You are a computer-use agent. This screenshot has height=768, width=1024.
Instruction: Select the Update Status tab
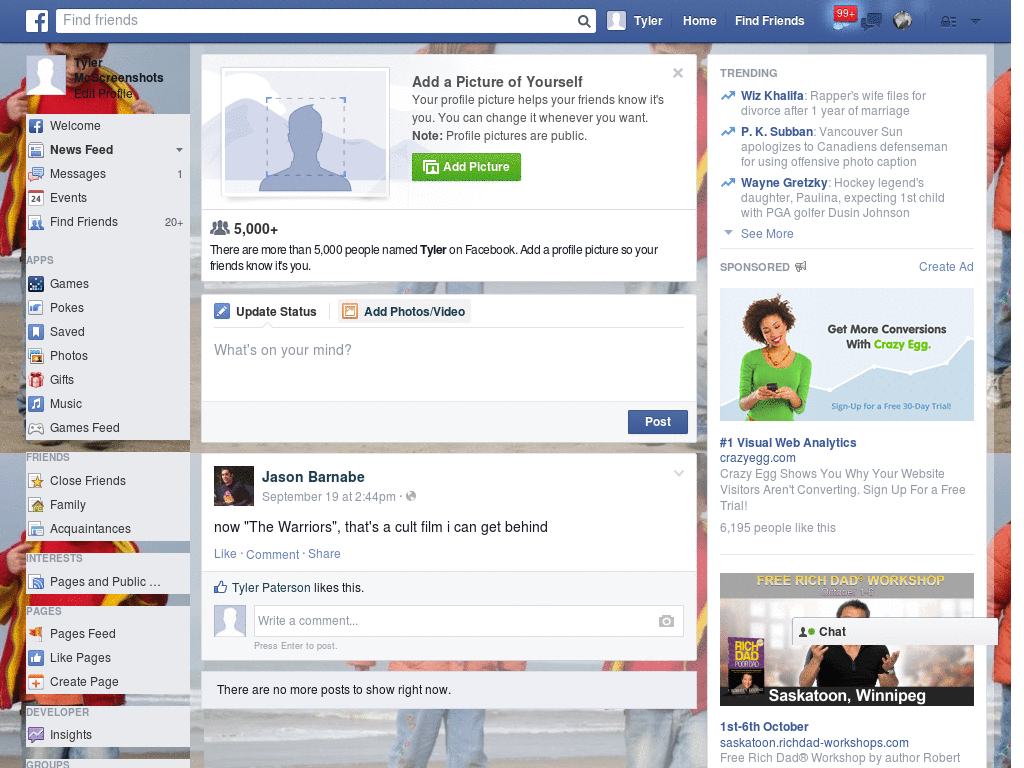click(266, 312)
